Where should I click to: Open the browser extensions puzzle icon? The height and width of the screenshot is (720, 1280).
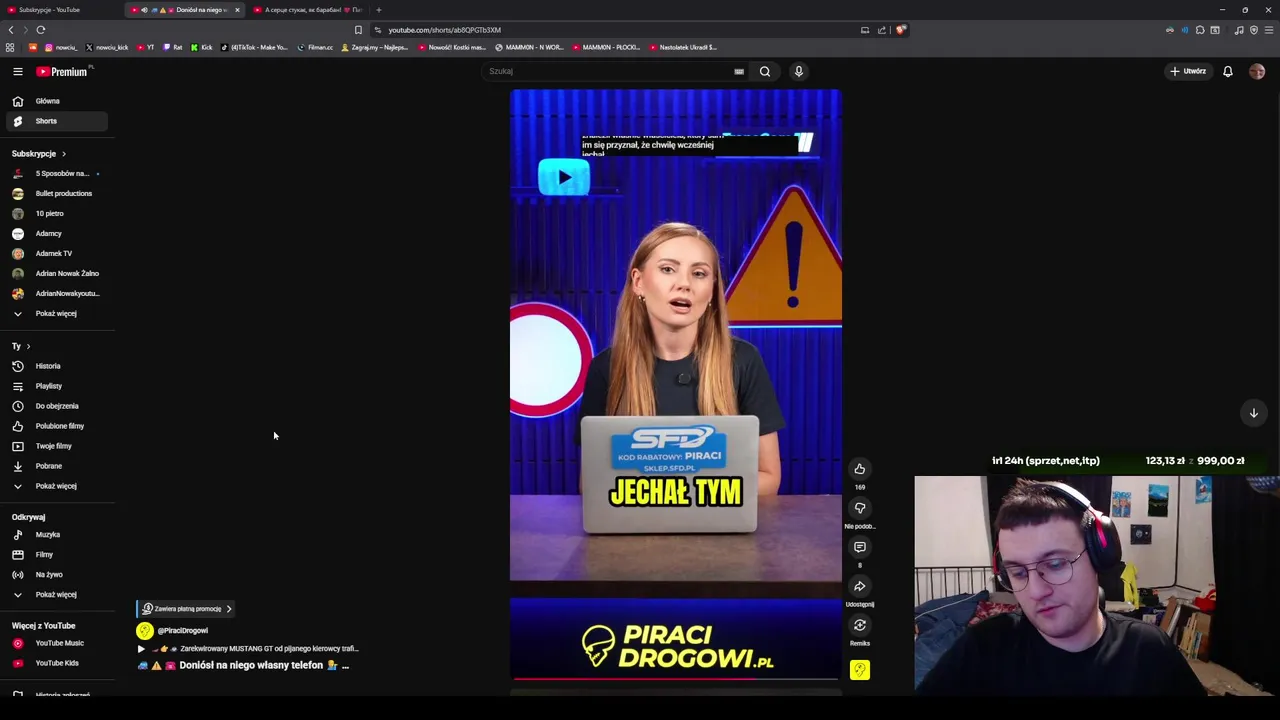click(x=1200, y=30)
